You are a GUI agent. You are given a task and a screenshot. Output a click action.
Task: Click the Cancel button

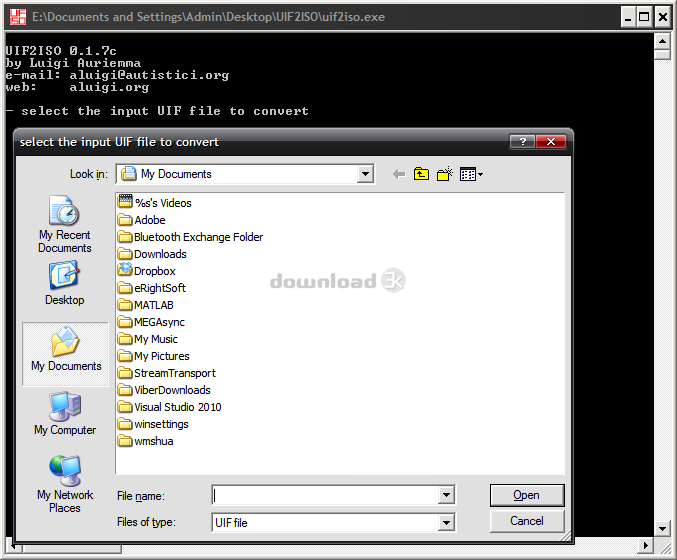click(x=527, y=521)
